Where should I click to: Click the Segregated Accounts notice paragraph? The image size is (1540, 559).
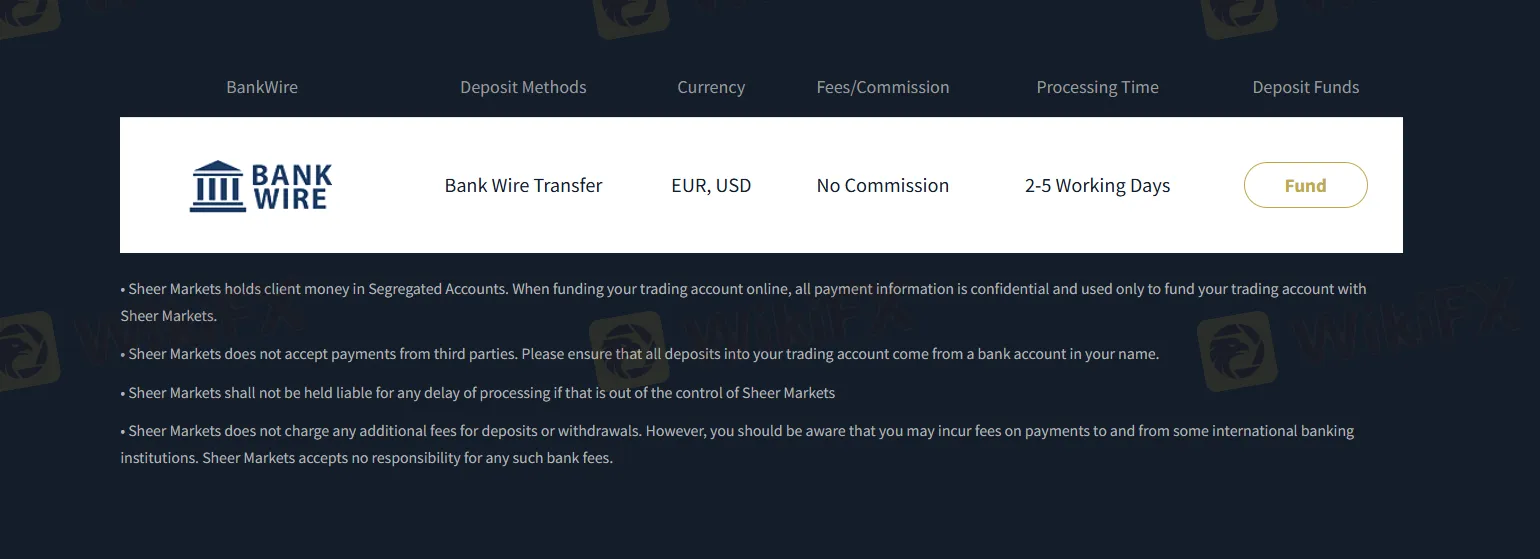(x=743, y=302)
